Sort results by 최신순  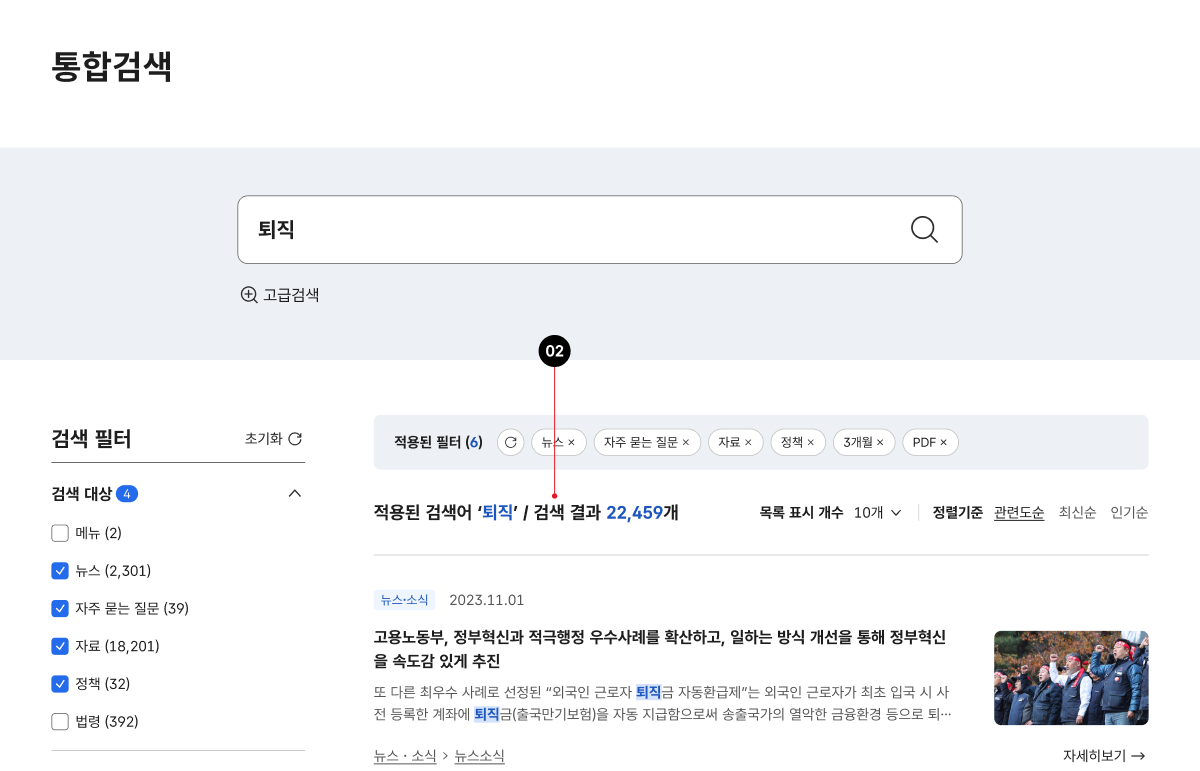tap(1078, 512)
